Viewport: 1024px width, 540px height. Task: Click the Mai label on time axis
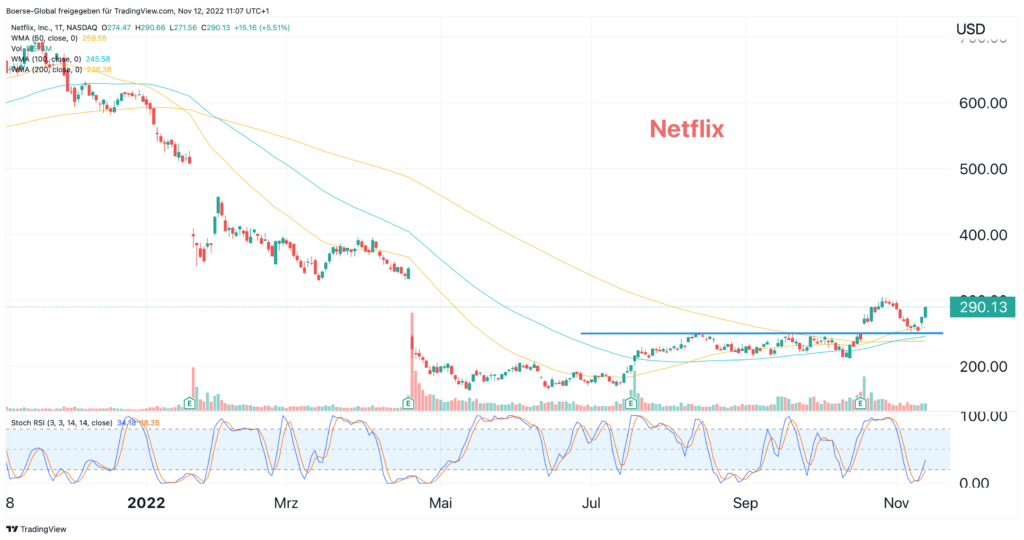[x=440, y=503]
